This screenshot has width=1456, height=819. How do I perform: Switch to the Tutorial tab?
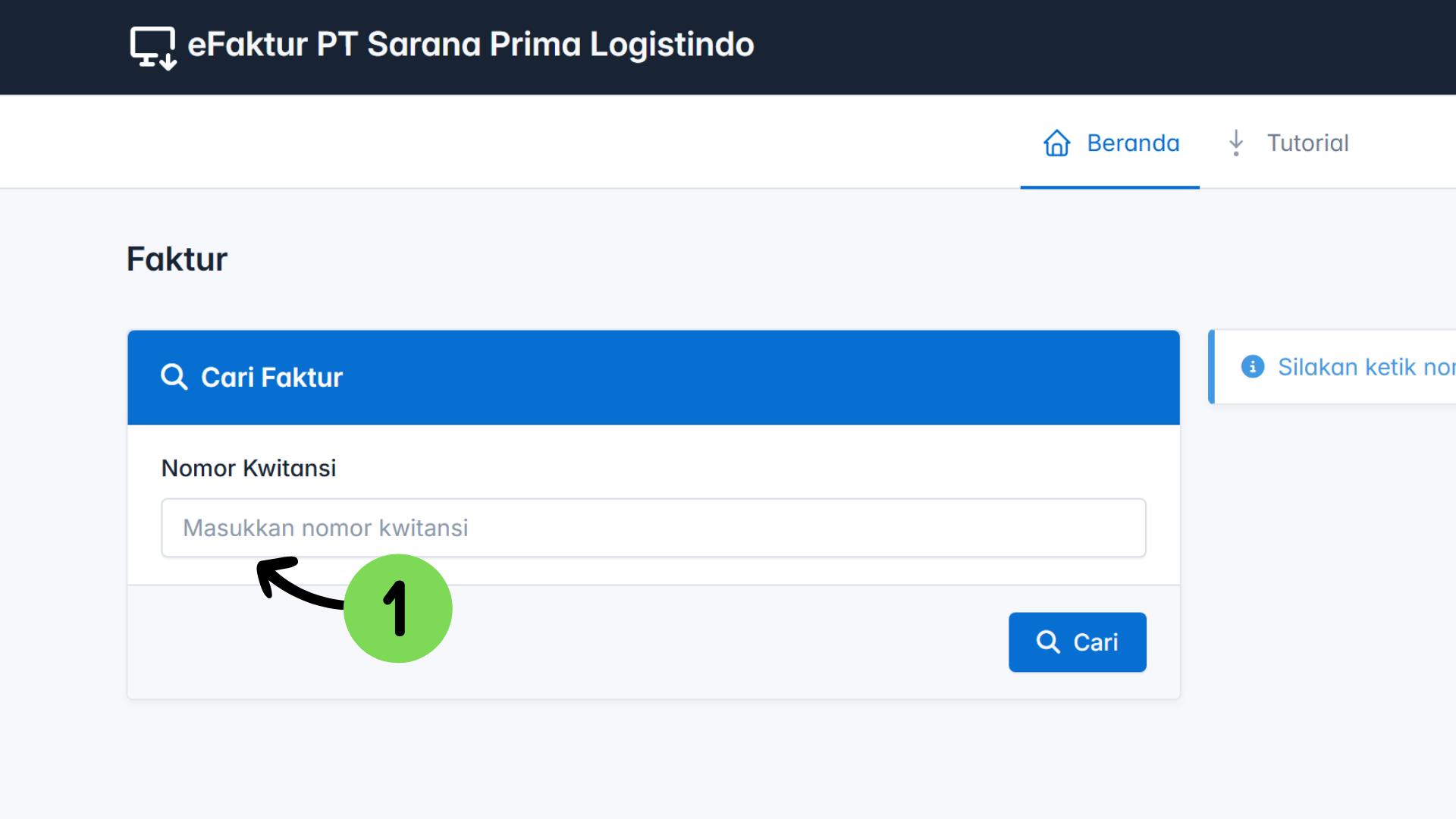1307,143
